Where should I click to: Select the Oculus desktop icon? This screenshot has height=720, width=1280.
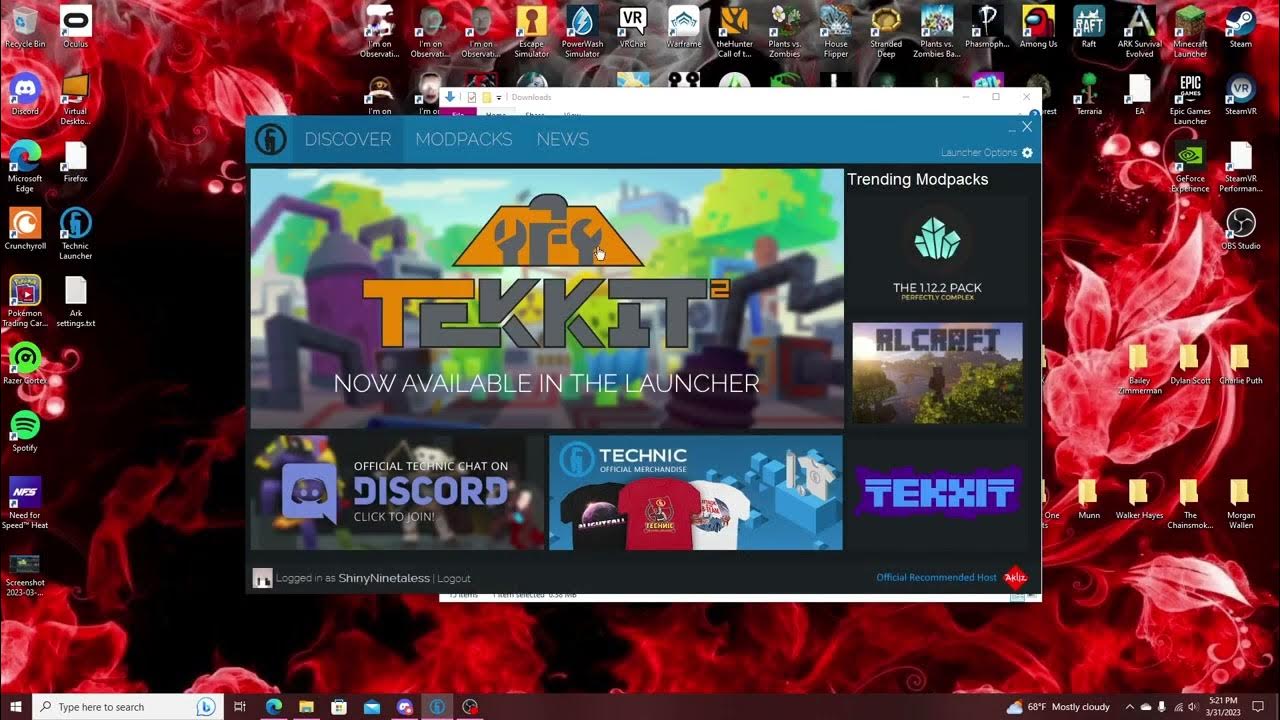pyautogui.click(x=75, y=27)
